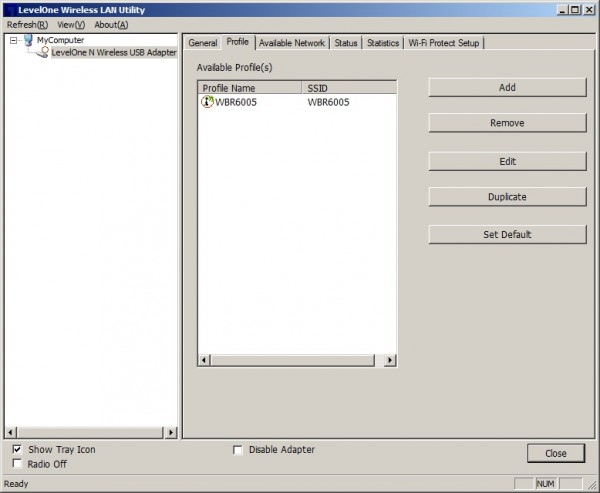Image resolution: width=600 pixels, height=493 pixels.
Task: Click the Close button at bottom right
Action: pyautogui.click(x=556, y=453)
